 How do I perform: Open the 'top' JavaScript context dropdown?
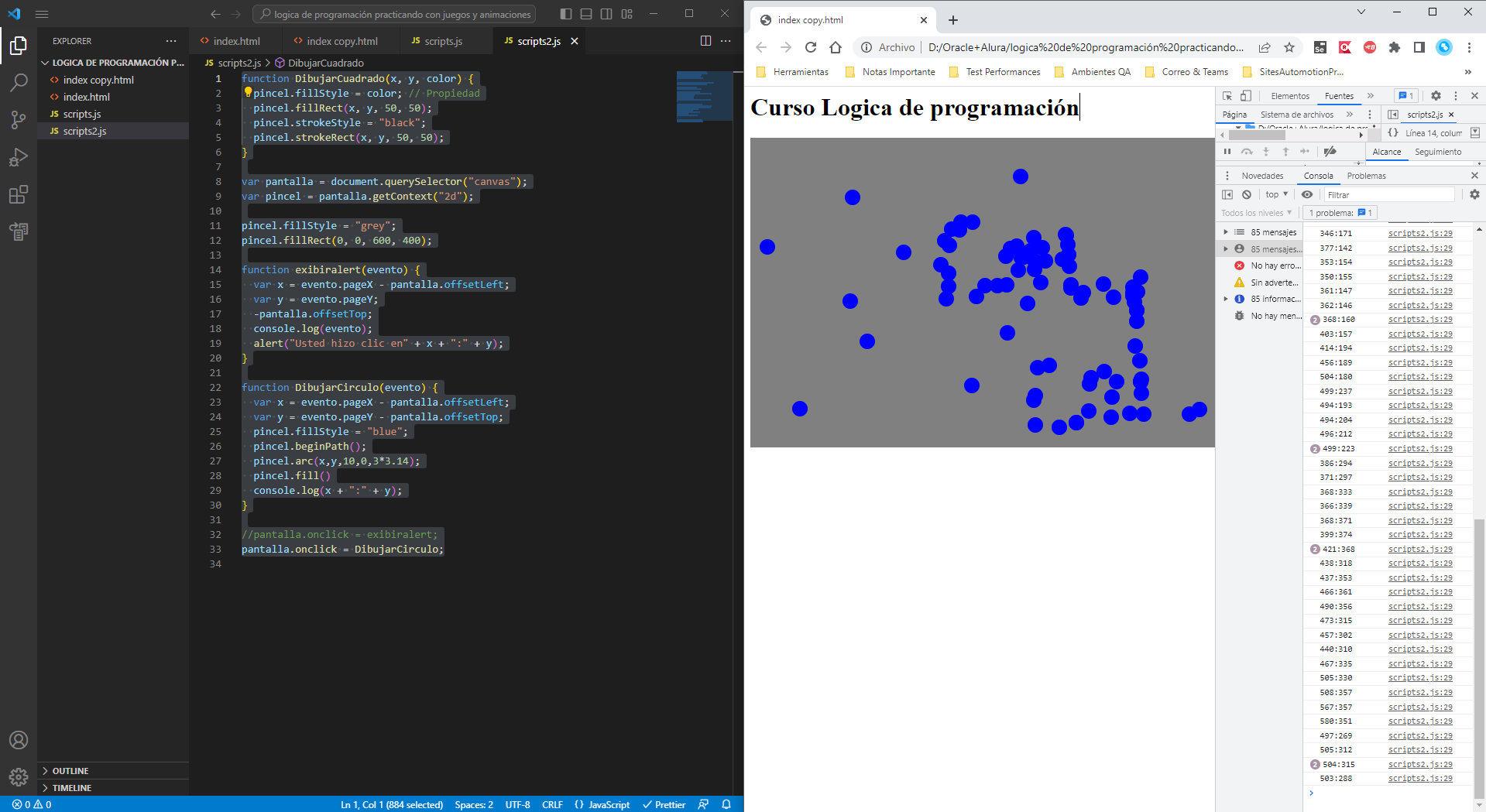(x=1277, y=194)
